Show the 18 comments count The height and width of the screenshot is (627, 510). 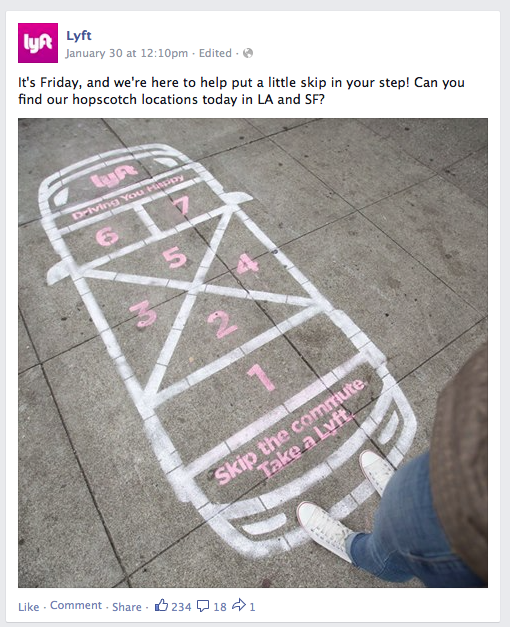pyautogui.click(x=220, y=607)
